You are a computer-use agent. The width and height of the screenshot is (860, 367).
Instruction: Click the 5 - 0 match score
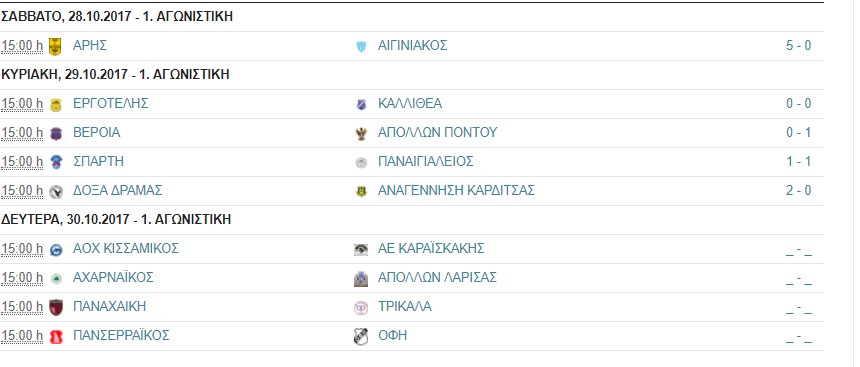point(798,46)
